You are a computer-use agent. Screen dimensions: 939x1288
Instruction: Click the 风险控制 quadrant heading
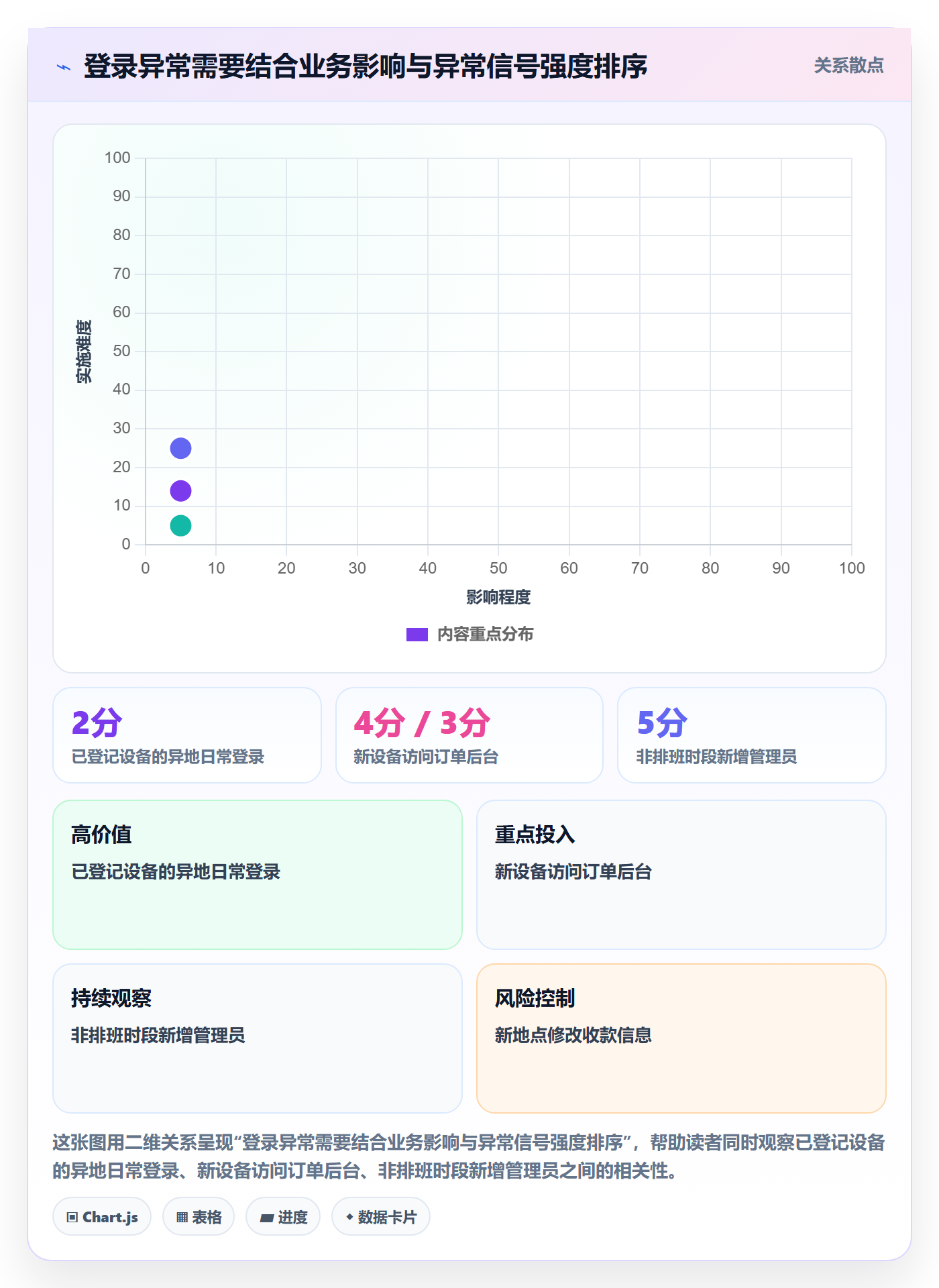(535, 998)
